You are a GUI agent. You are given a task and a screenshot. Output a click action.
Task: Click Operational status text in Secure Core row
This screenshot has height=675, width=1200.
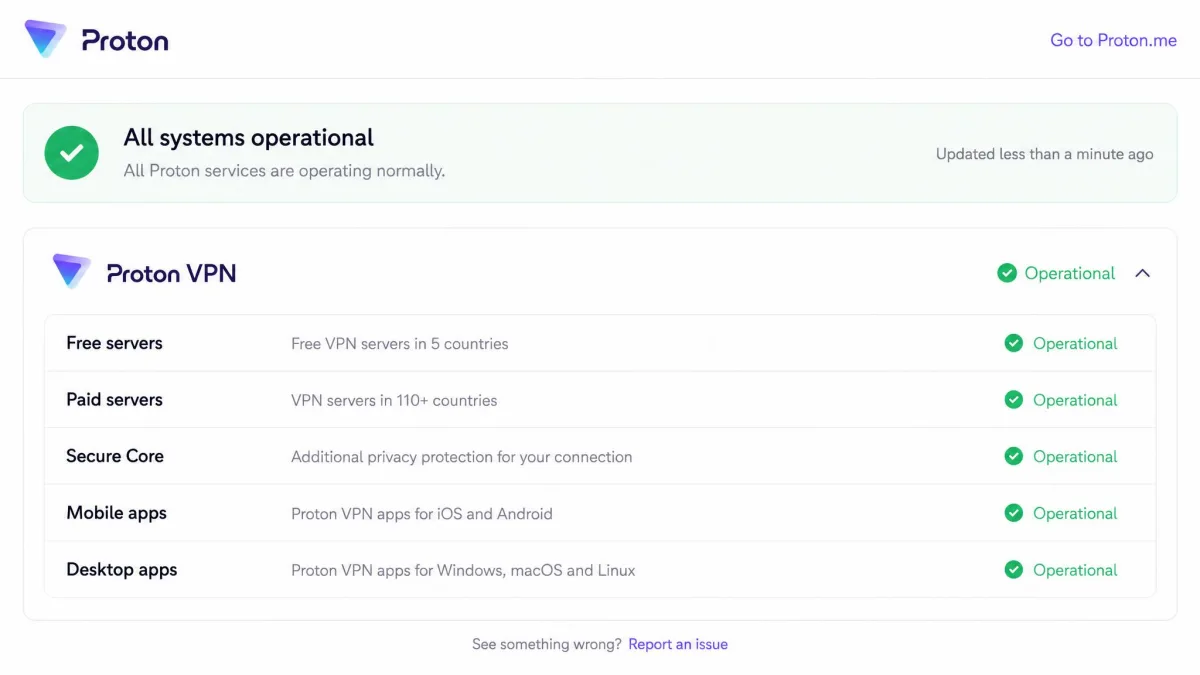click(1075, 457)
